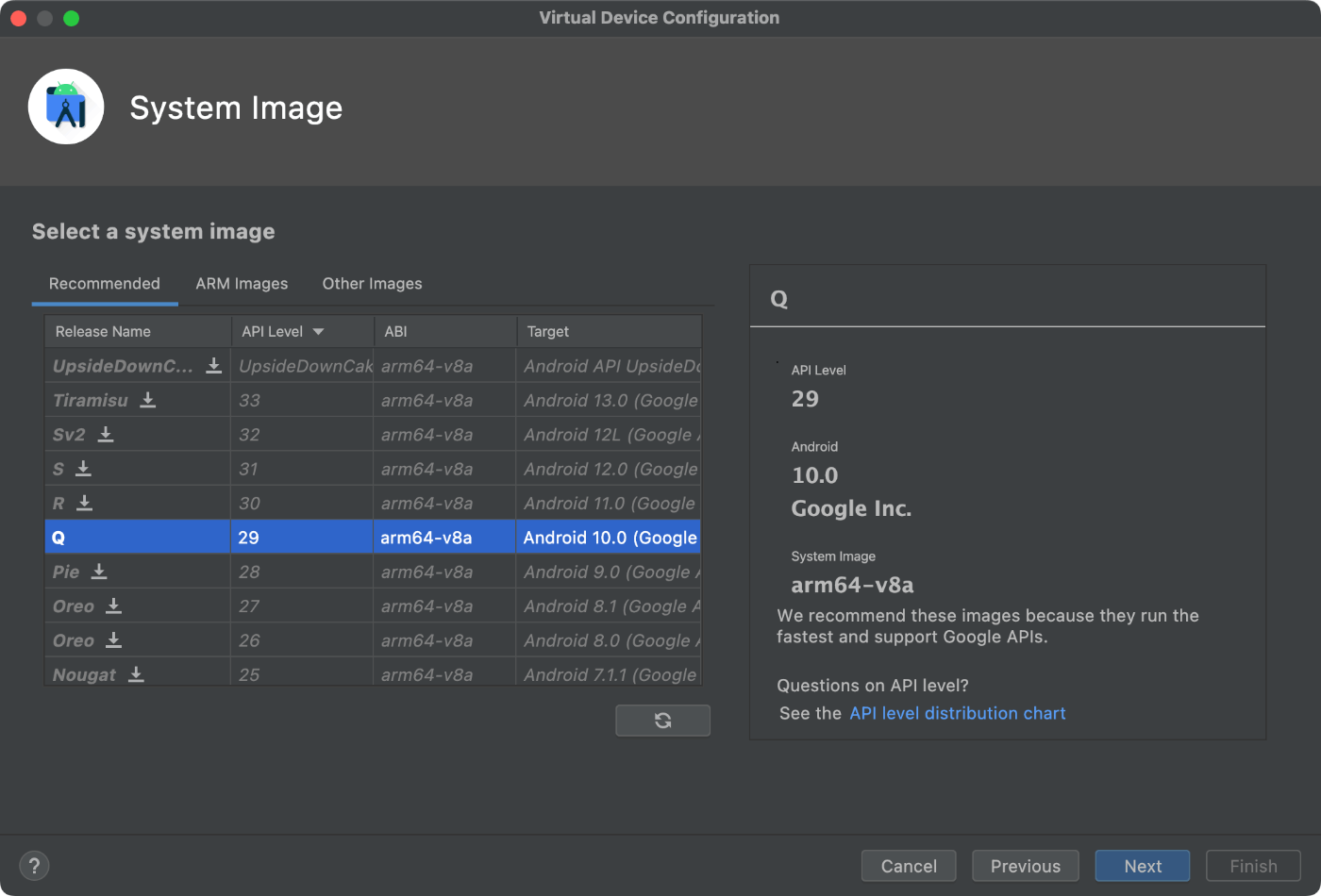Screen dimensions: 1321x896
Task: Select the Android 9.0 target cell
Action: point(610,572)
